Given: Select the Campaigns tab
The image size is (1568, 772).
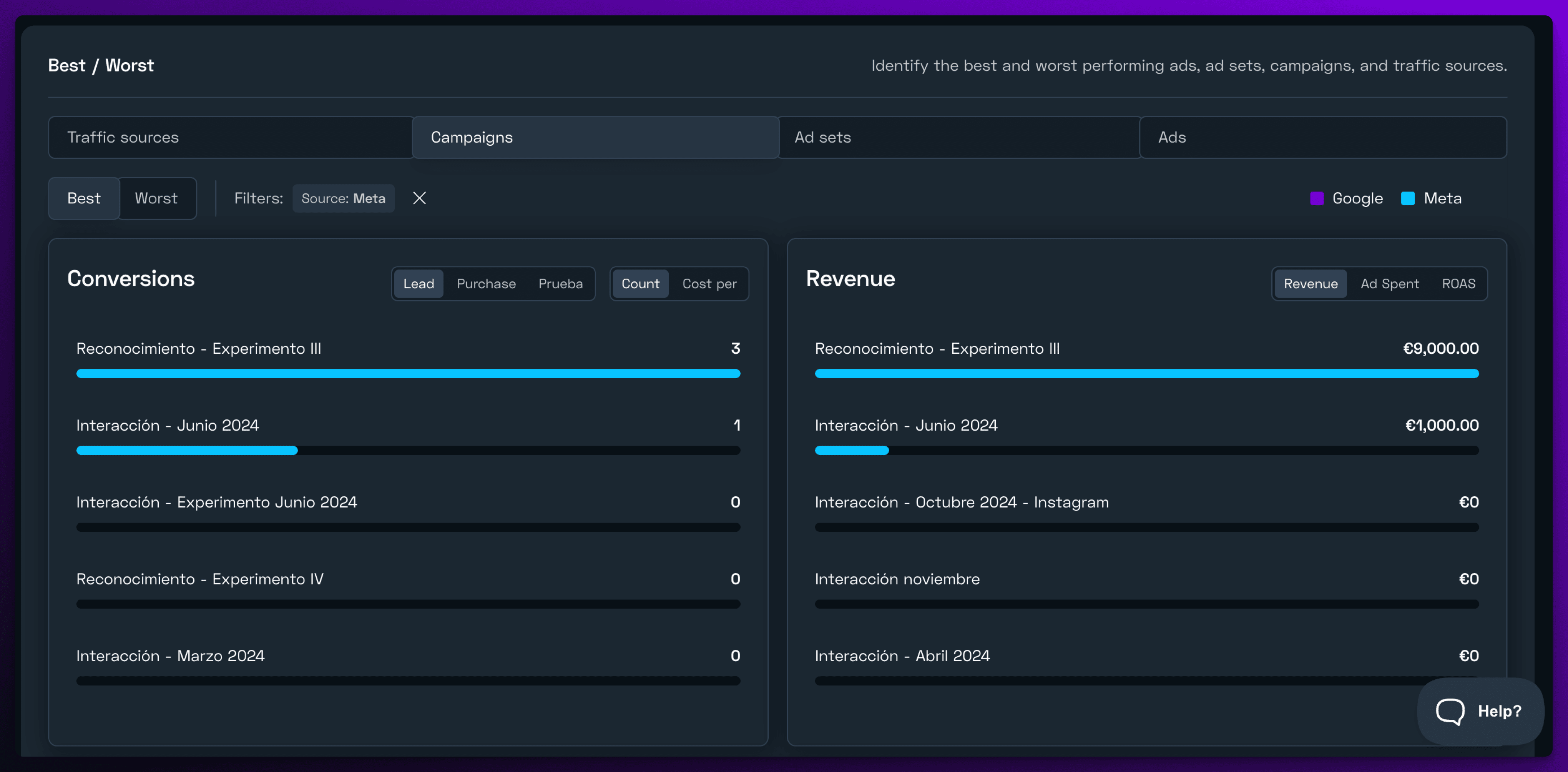Looking at the screenshot, I should coord(595,138).
